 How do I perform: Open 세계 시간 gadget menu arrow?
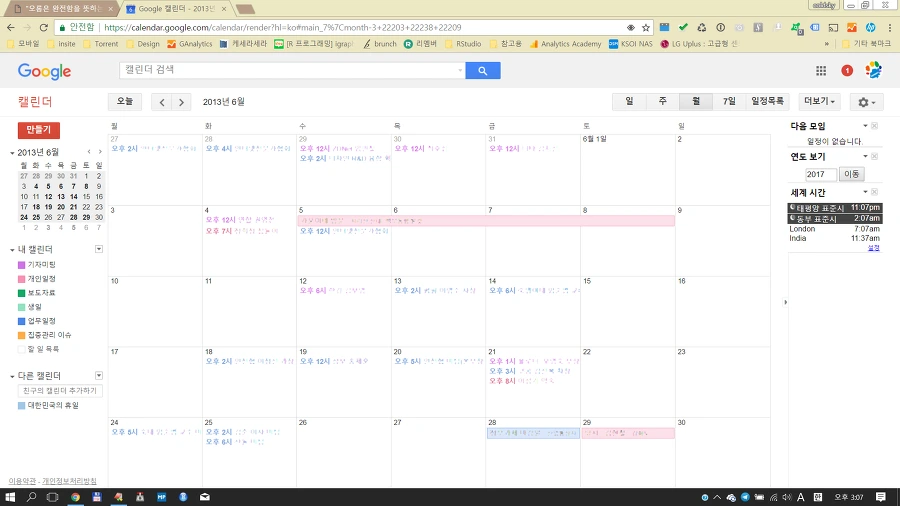(865, 192)
